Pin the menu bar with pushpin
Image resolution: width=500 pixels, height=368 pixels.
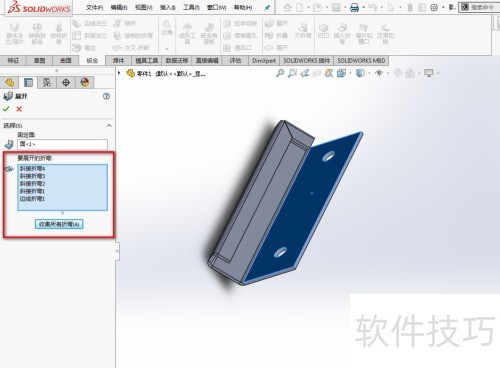267,7
